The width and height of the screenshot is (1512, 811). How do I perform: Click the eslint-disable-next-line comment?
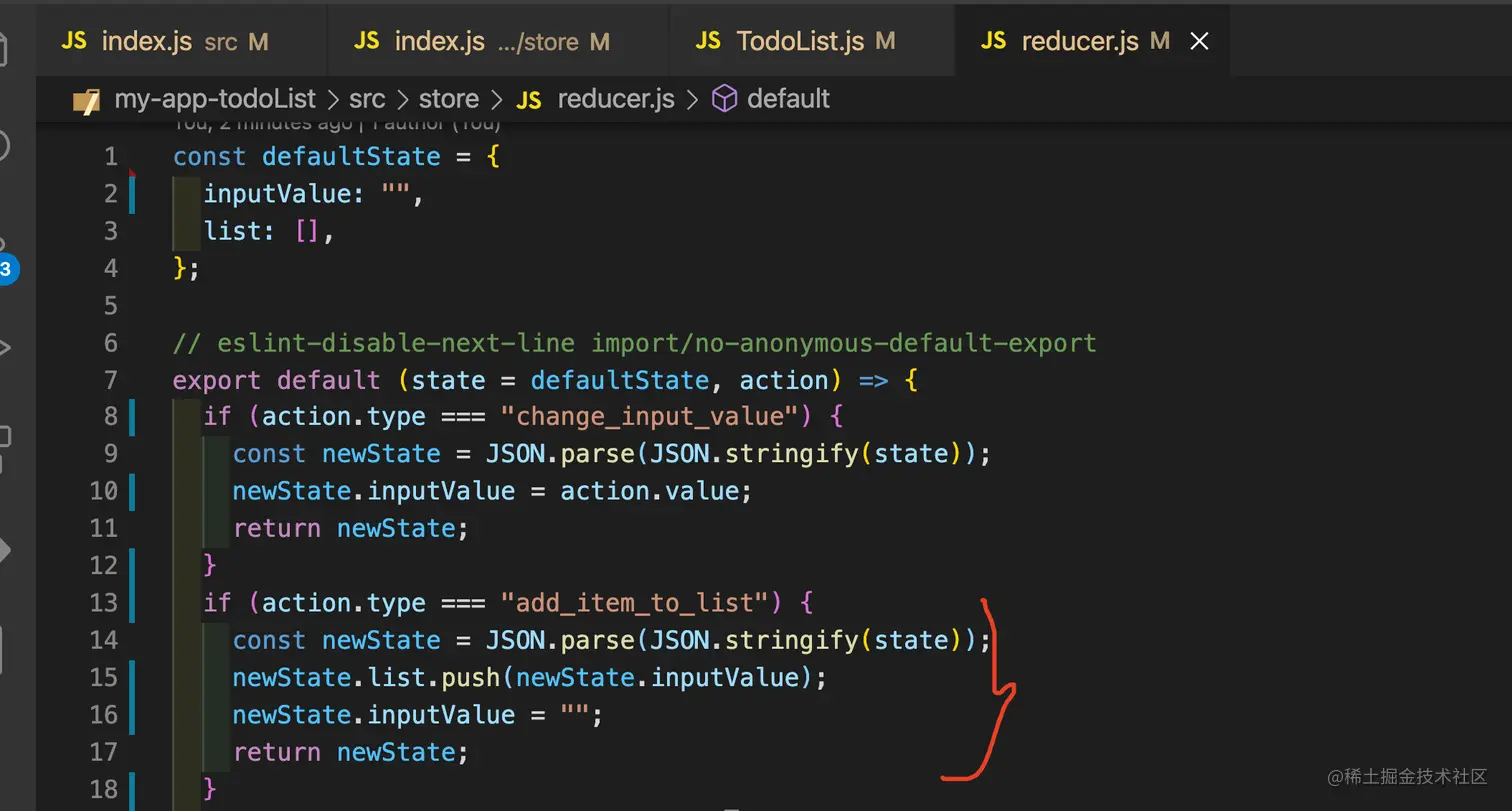[635, 343]
